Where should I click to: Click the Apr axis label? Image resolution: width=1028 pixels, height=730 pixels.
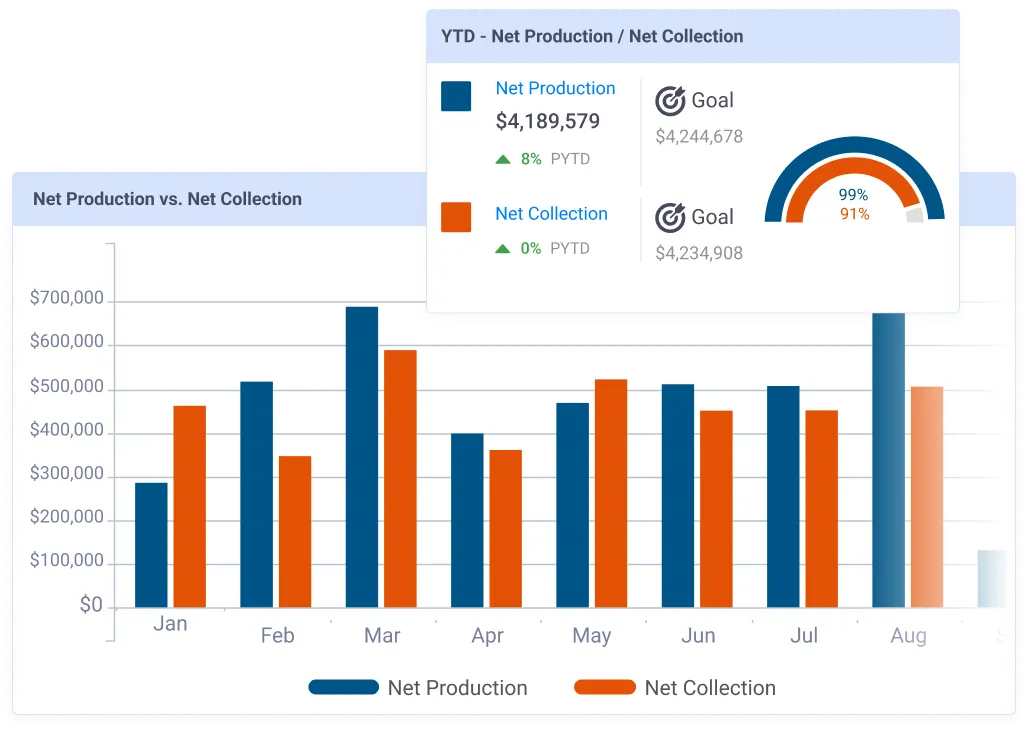[488, 636]
